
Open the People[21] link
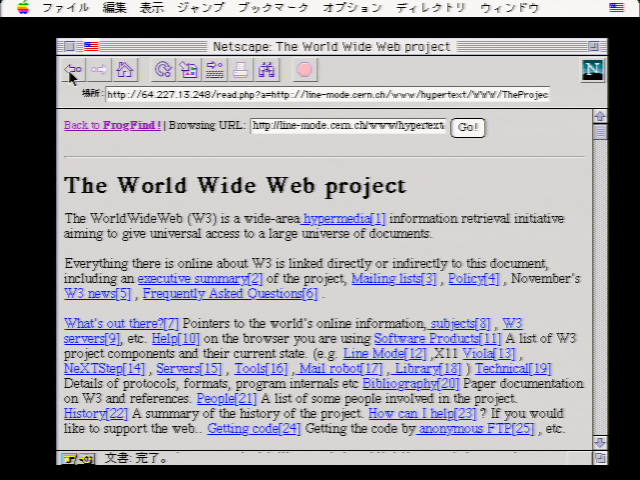tap(227, 399)
